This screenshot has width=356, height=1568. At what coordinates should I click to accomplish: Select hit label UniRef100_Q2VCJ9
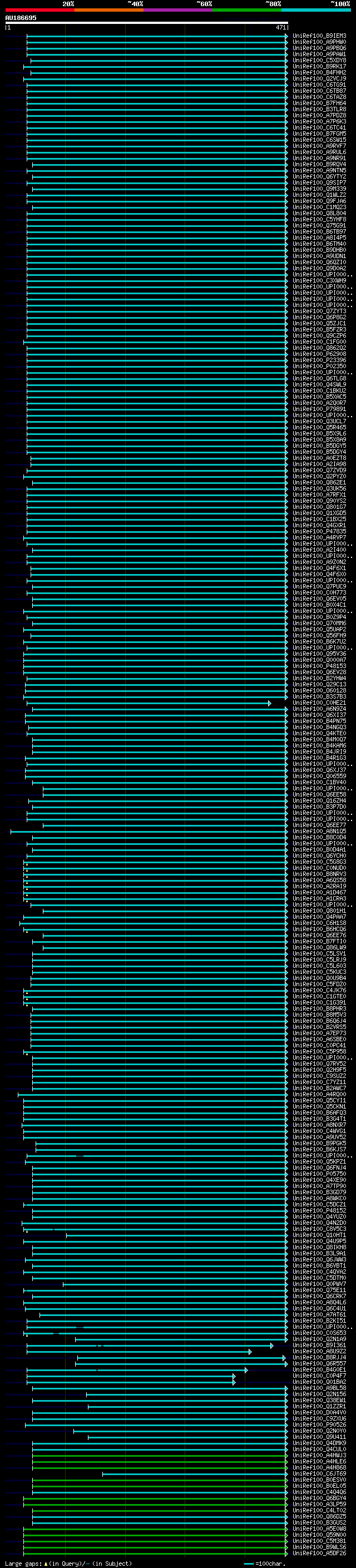pos(319,78)
